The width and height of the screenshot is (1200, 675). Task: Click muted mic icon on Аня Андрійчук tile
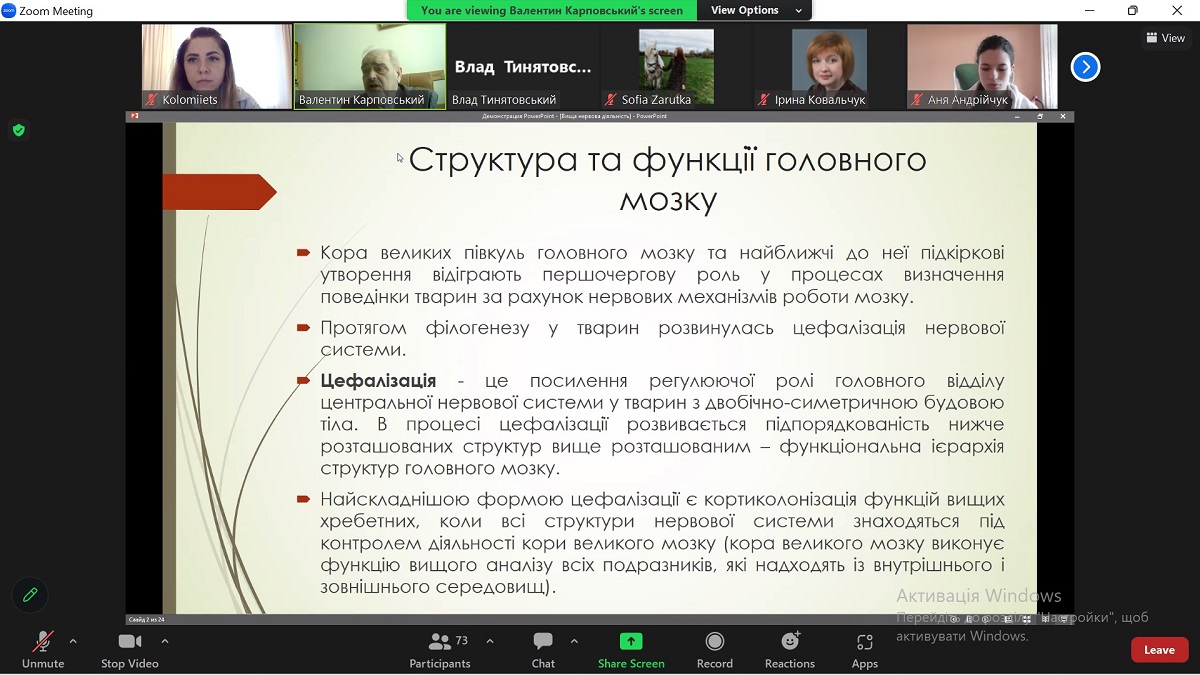click(x=917, y=100)
